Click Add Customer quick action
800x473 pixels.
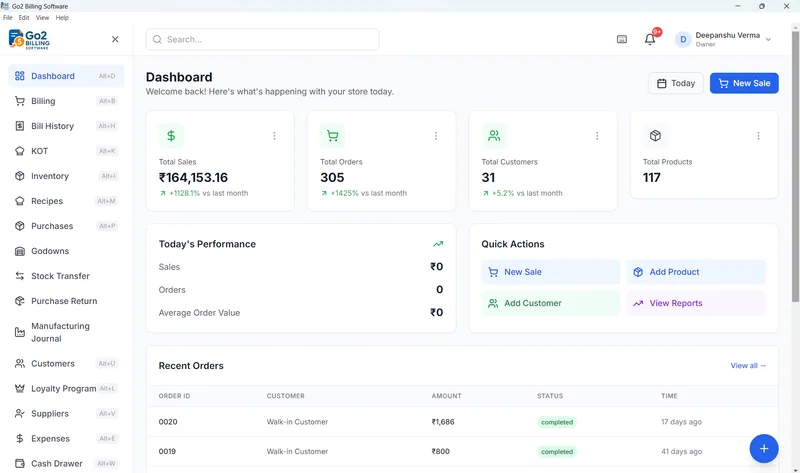(x=551, y=303)
